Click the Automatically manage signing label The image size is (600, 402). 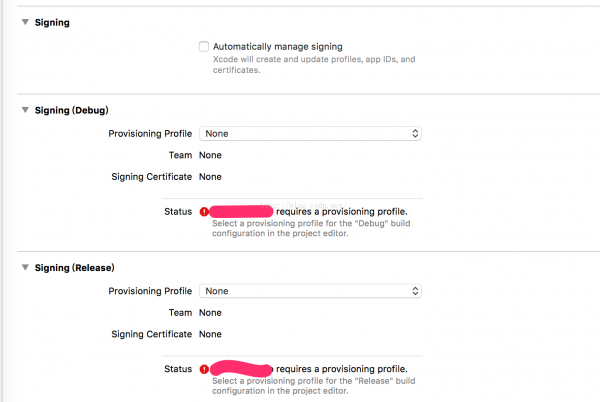click(278, 47)
